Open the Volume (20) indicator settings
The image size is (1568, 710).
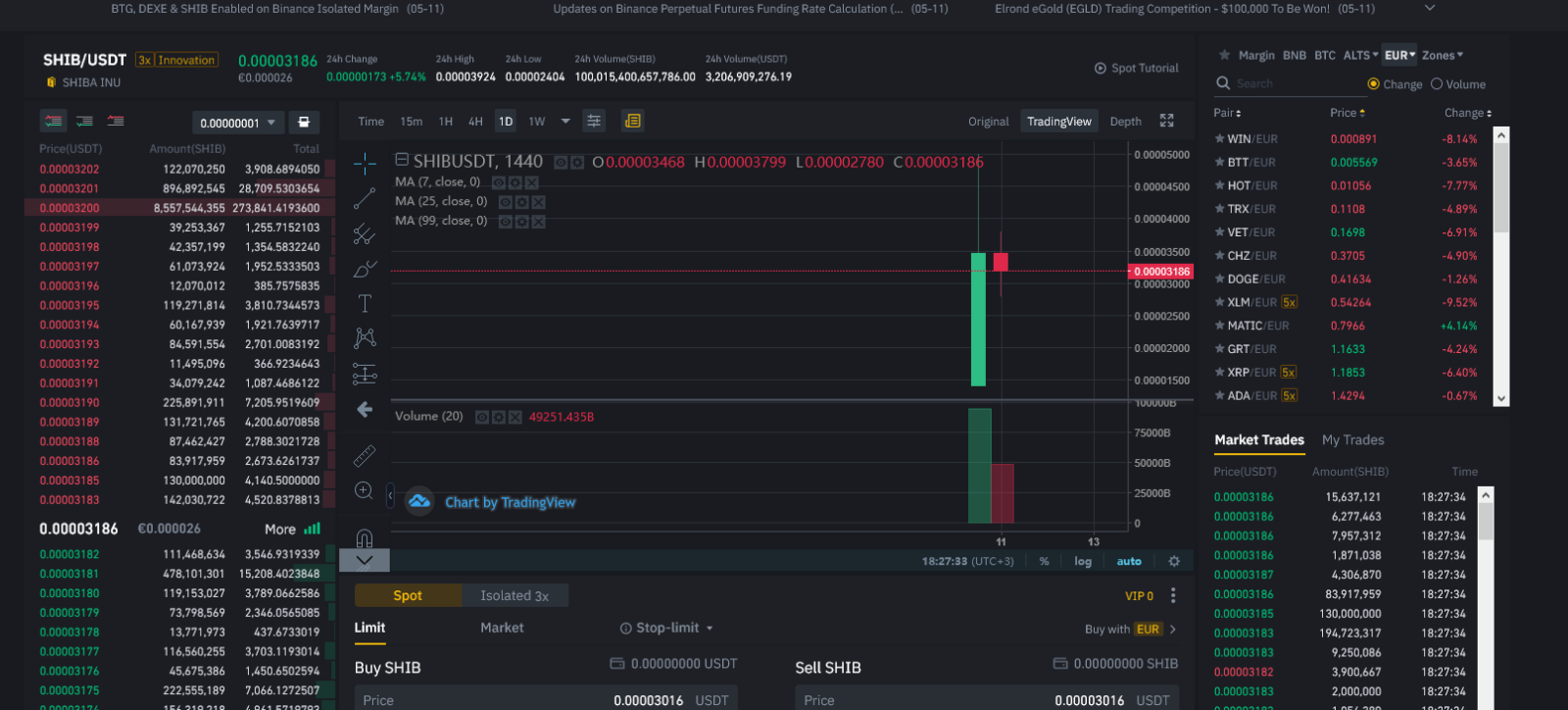(x=498, y=417)
